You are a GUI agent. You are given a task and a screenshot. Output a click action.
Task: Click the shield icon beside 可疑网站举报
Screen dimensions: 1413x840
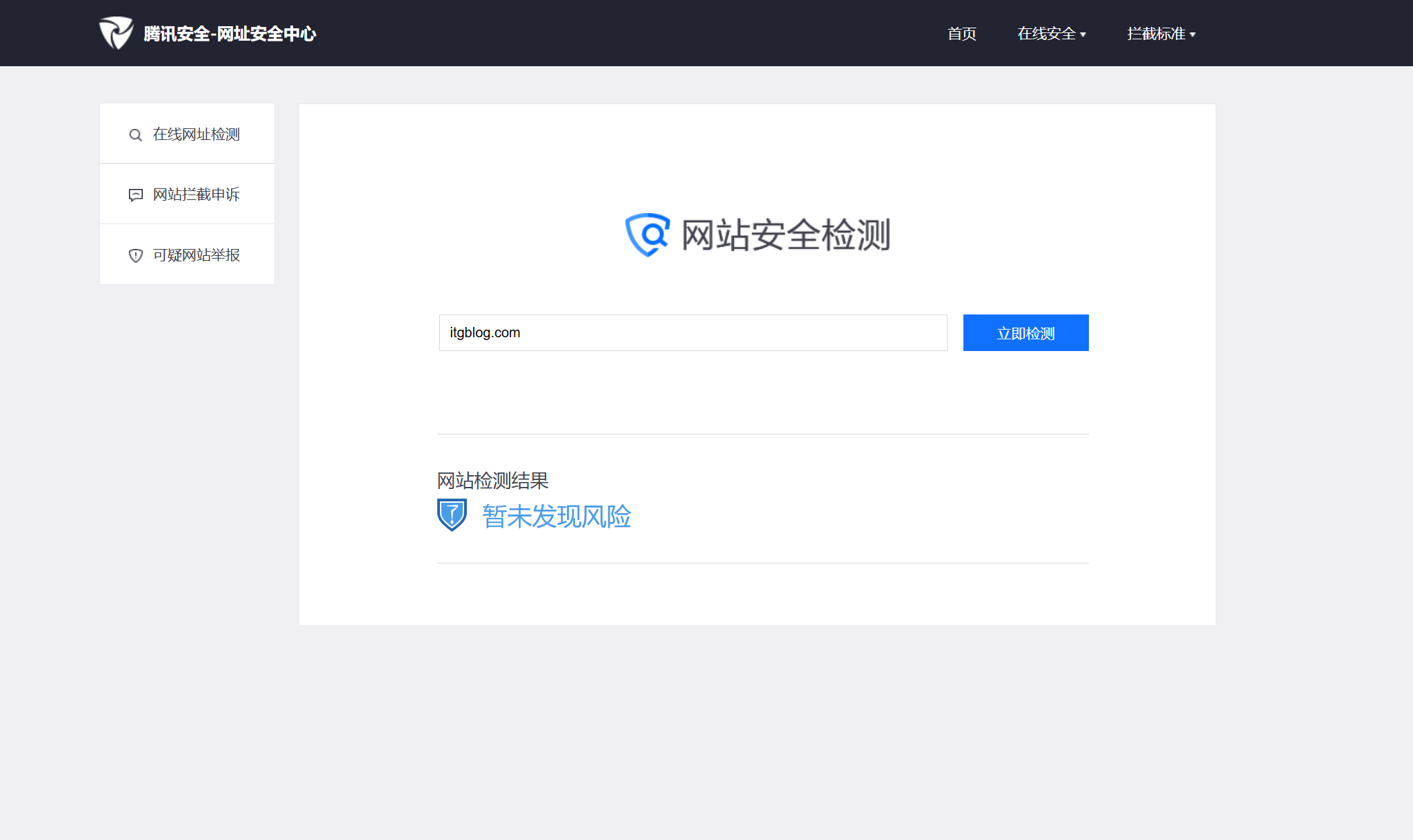[x=136, y=256]
